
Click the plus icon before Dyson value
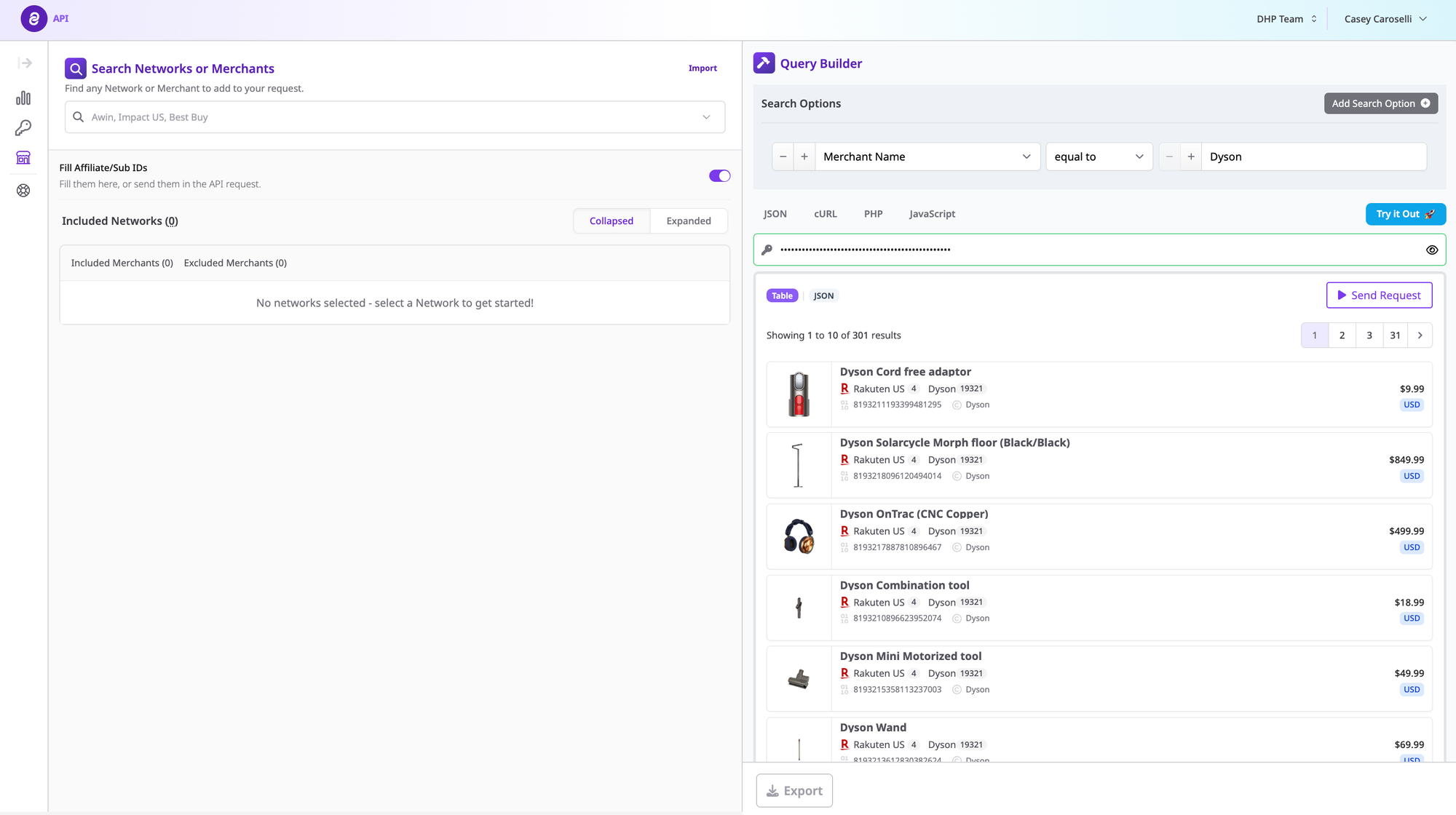(1191, 157)
